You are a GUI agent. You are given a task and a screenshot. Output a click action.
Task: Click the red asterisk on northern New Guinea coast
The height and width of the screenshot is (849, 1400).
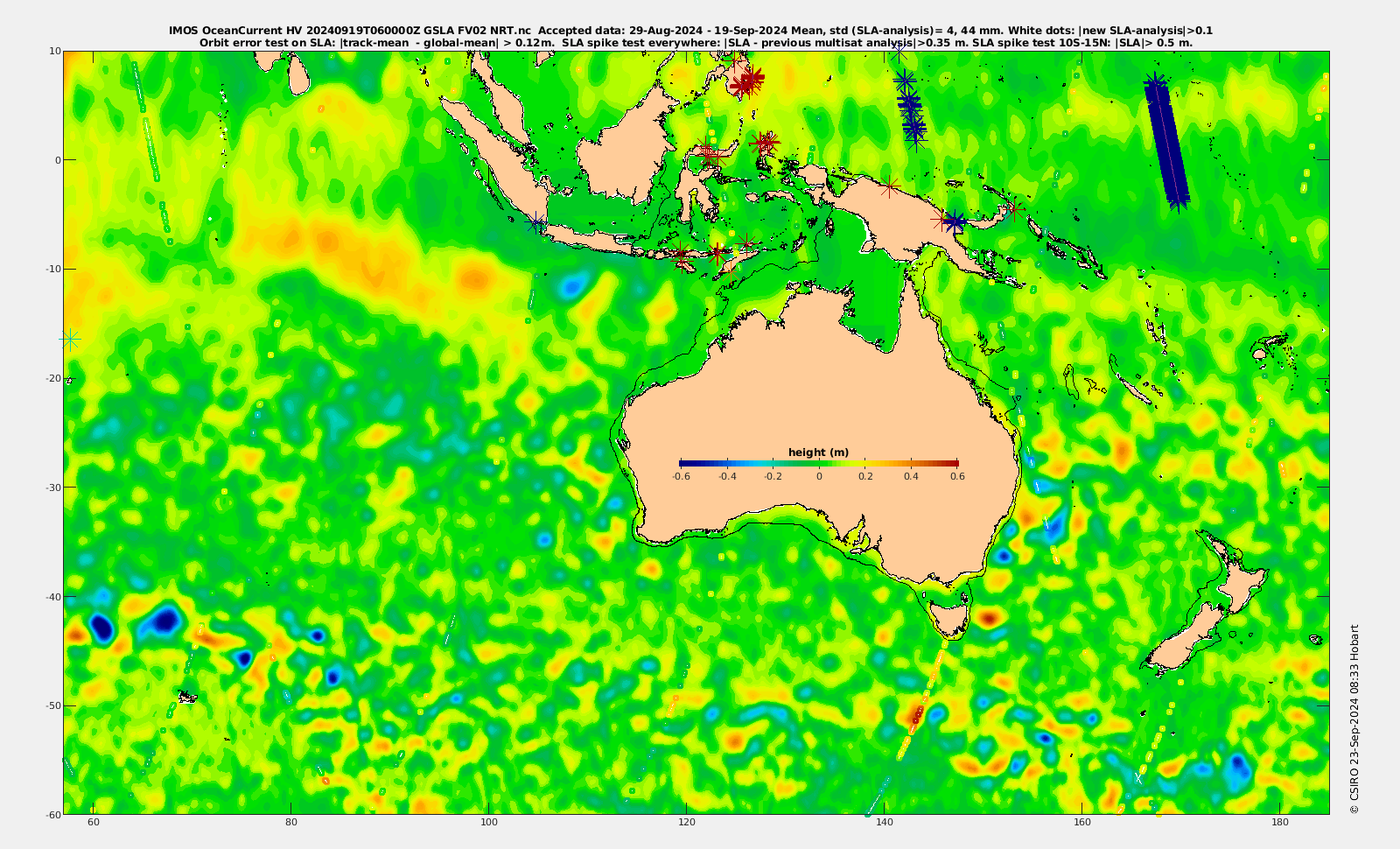[x=889, y=186]
